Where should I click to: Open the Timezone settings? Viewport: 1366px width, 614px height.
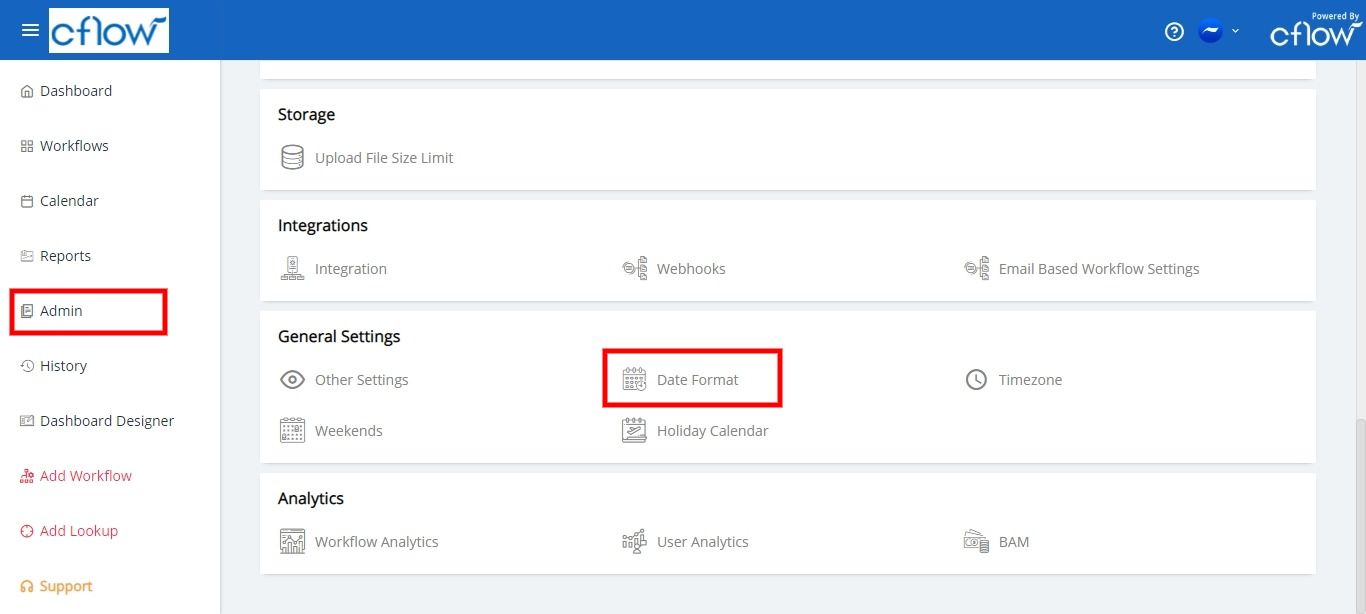1029,379
